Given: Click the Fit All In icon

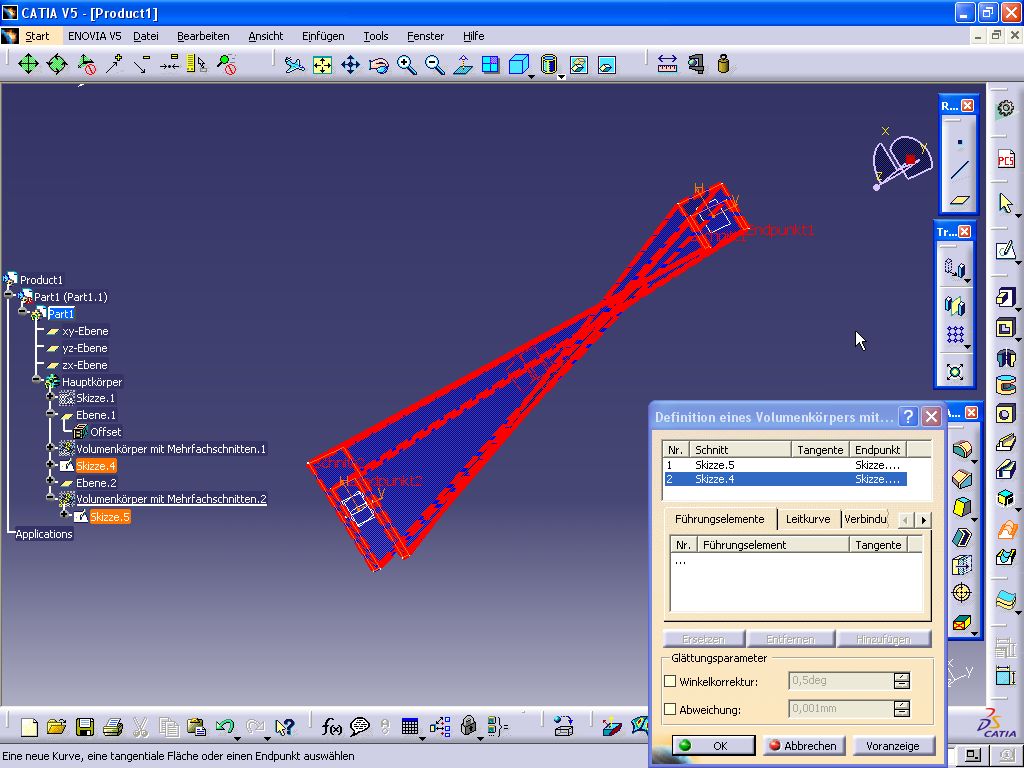Looking at the screenshot, I should [323, 65].
